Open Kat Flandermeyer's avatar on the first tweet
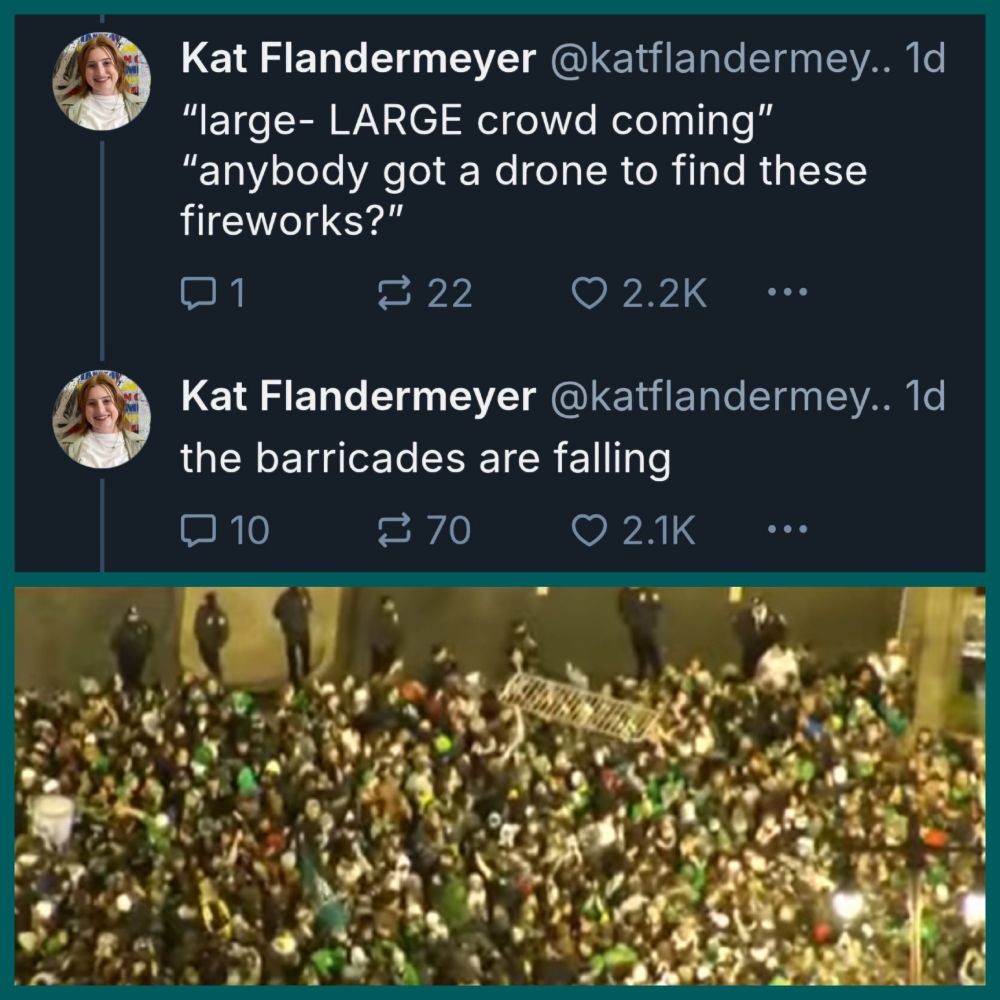The width and height of the screenshot is (1000, 1000). (101, 82)
